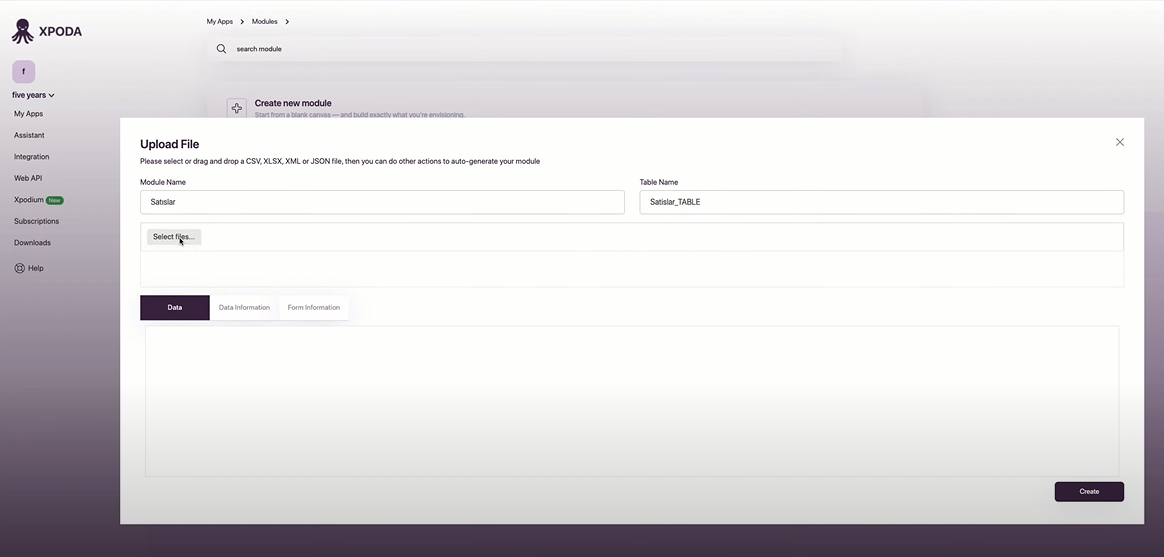Image resolution: width=1164 pixels, height=557 pixels.
Task: Click the Create button
Action: pos(1089,492)
